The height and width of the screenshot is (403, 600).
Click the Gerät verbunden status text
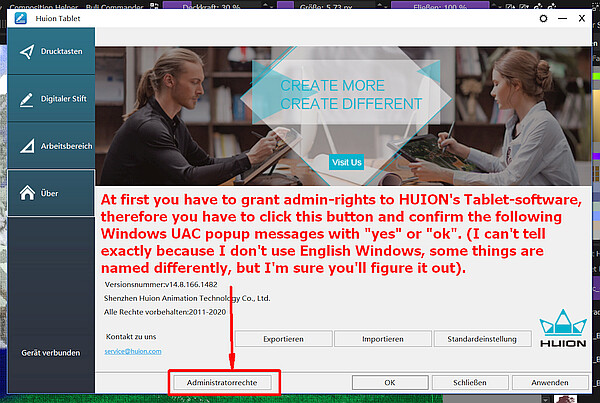pos(51,353)
